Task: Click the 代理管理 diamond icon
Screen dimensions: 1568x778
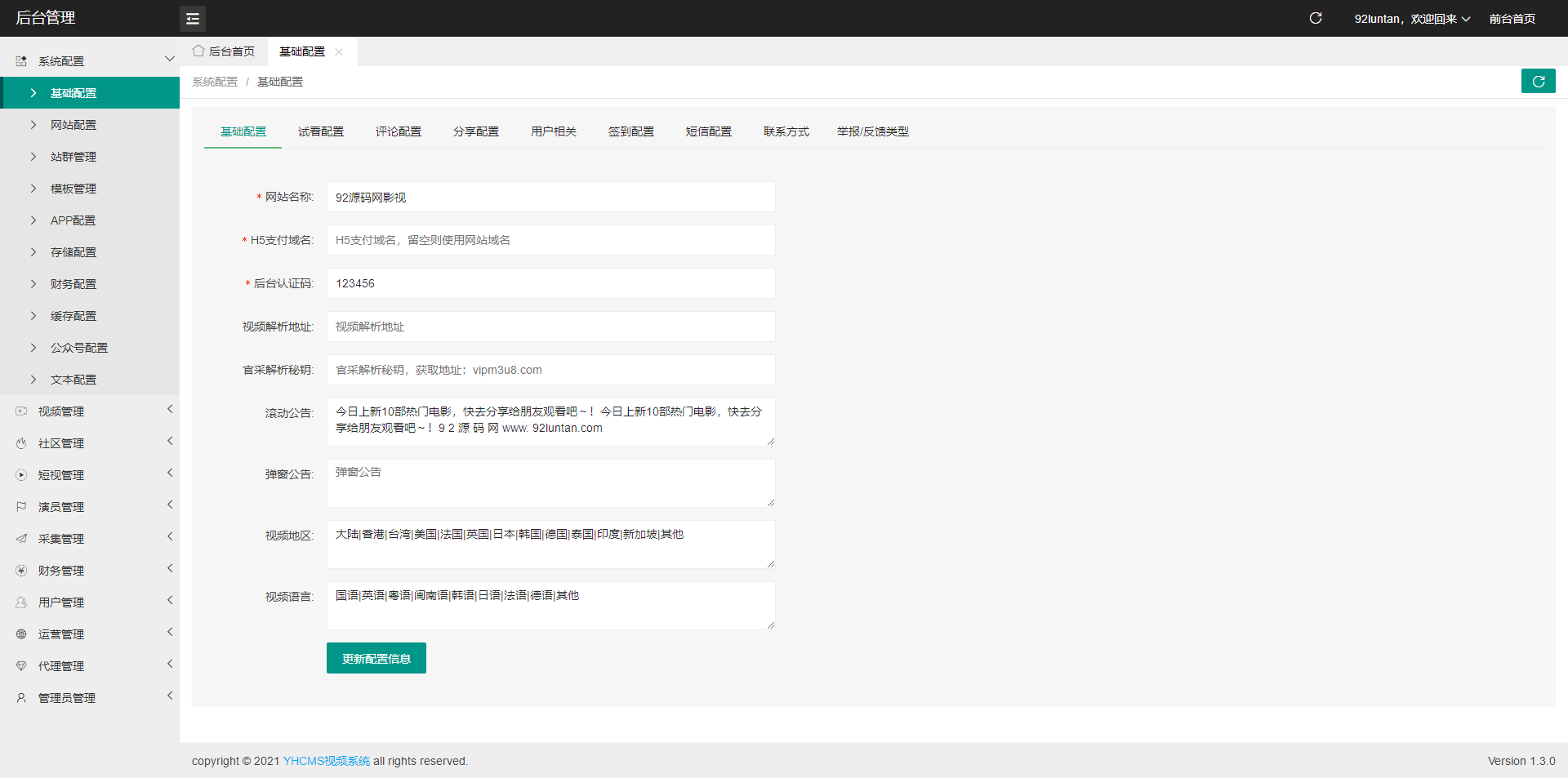Action: (21, 666)
